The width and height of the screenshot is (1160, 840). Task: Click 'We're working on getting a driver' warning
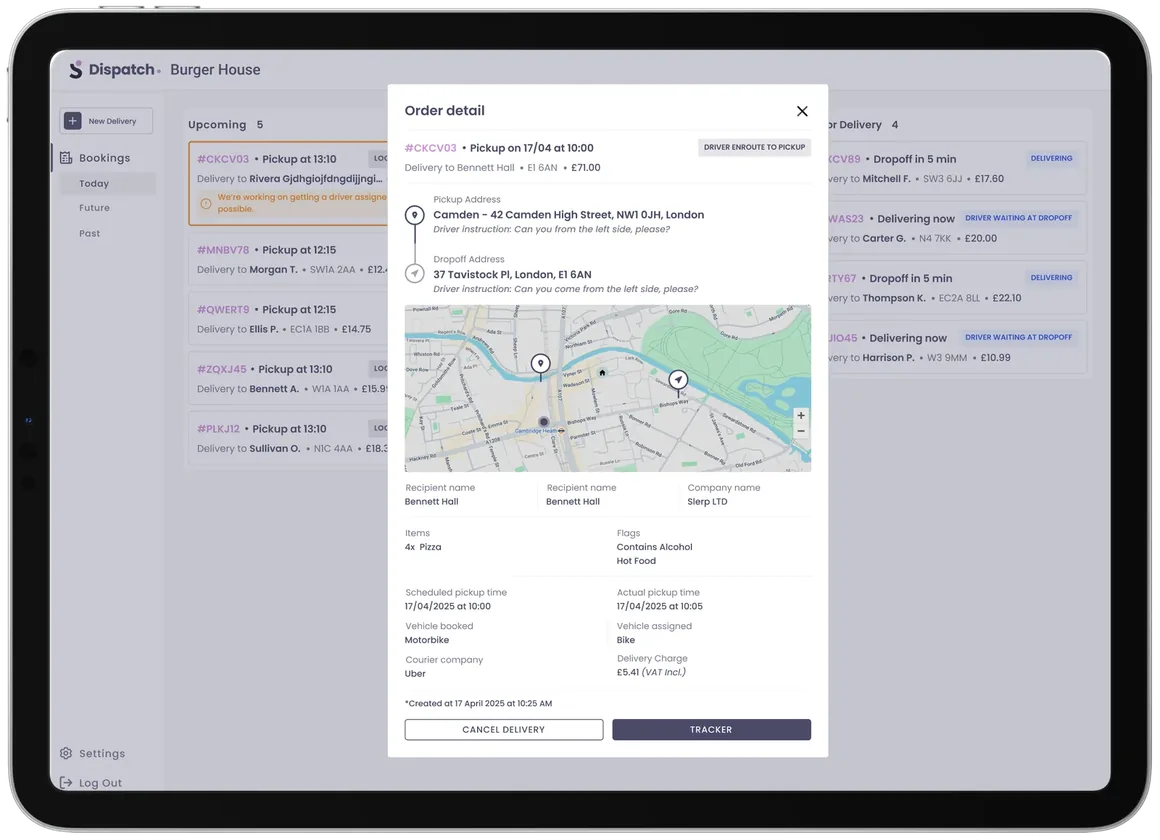[302, 203]
